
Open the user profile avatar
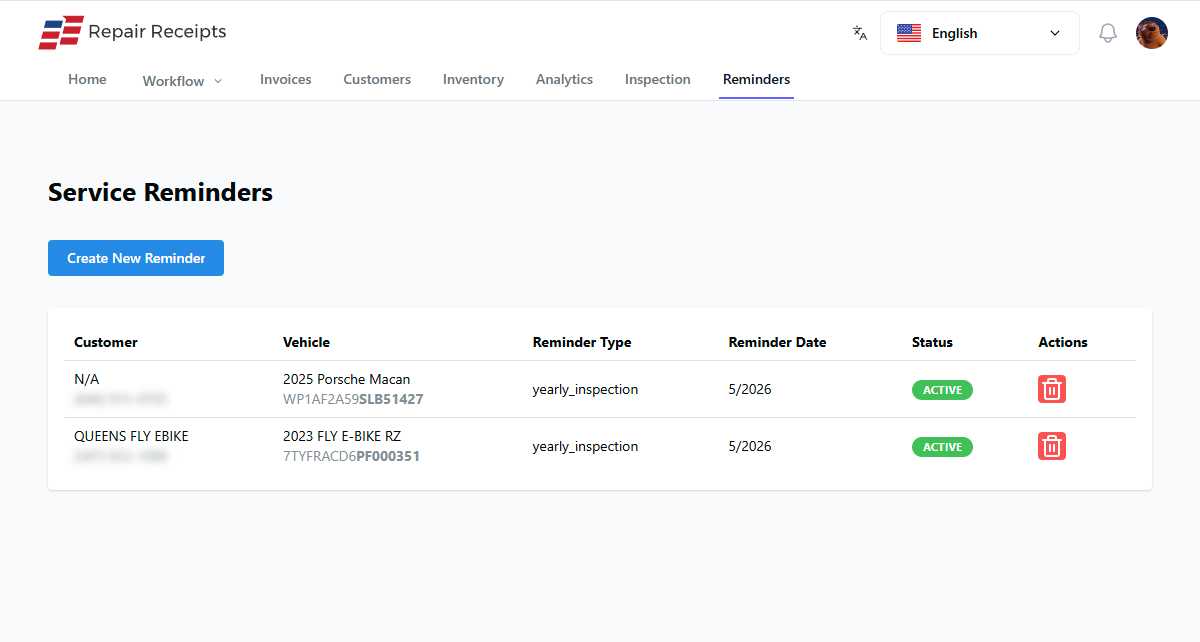point(1152,33)
